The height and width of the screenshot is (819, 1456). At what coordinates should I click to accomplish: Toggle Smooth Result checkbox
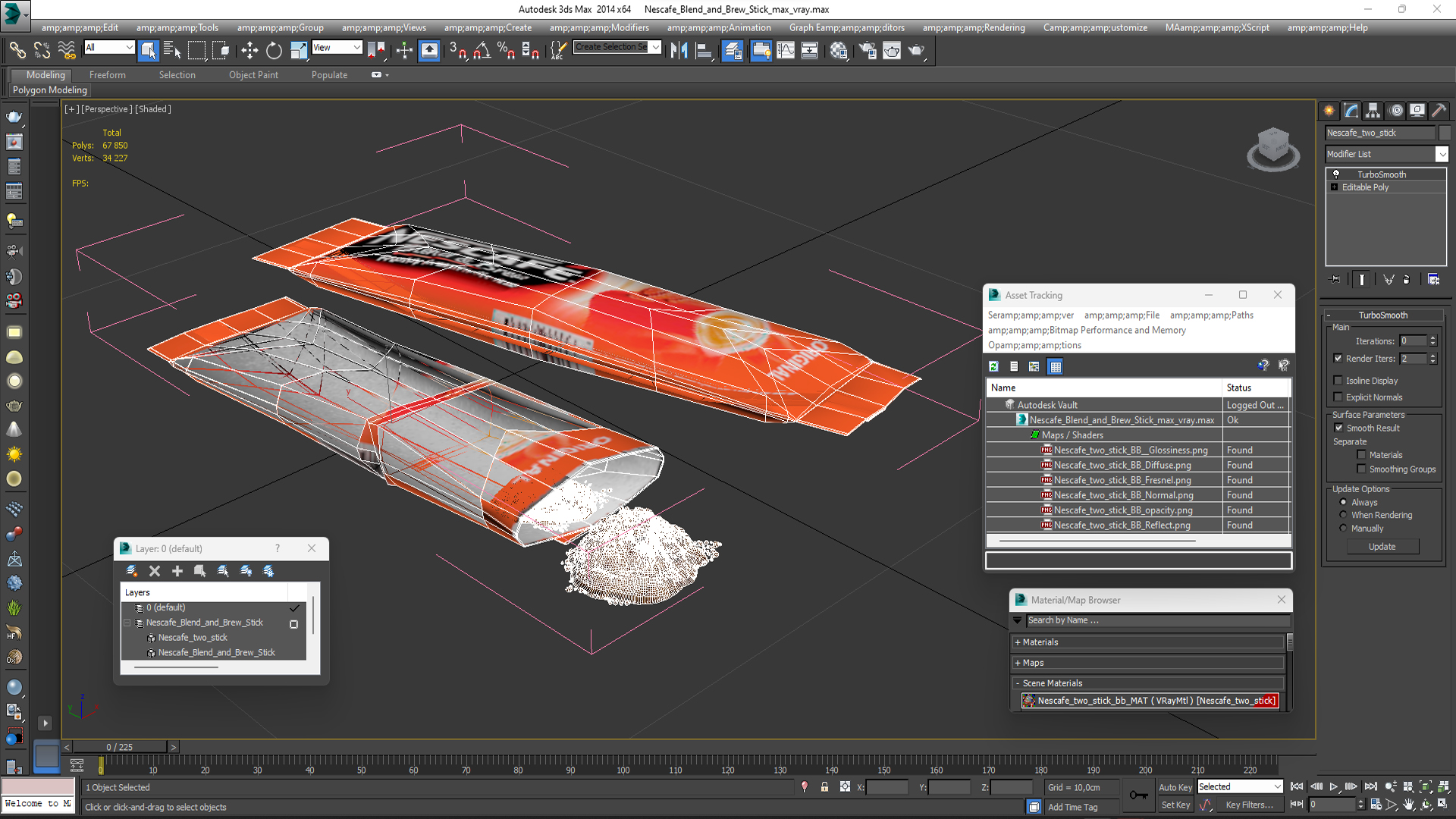pyautogui.click(x=1338, y=428)
